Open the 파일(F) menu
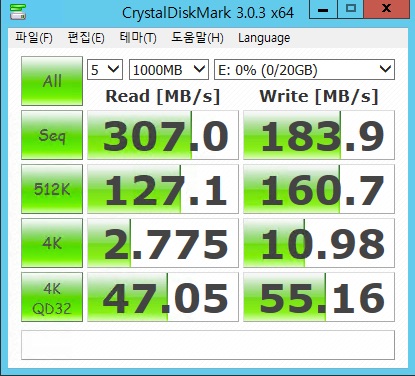Viewport: 415px width, 376px height. point(34,38)
